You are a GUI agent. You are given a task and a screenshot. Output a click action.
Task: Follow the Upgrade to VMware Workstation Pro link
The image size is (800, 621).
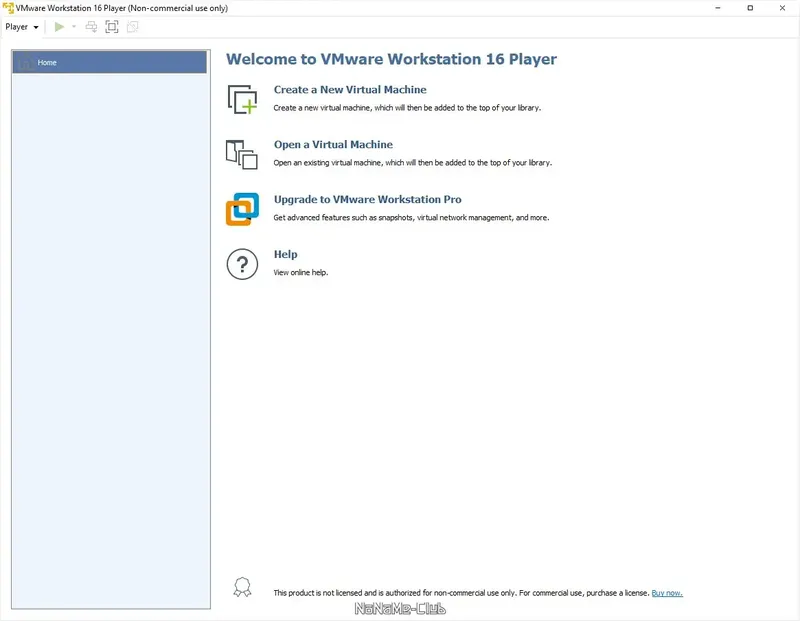point(367,200)
